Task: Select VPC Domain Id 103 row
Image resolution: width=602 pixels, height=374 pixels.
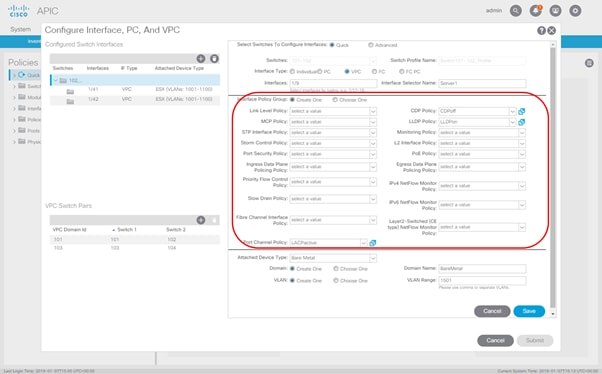Action: pyautogui.click(x=134, y=248)
